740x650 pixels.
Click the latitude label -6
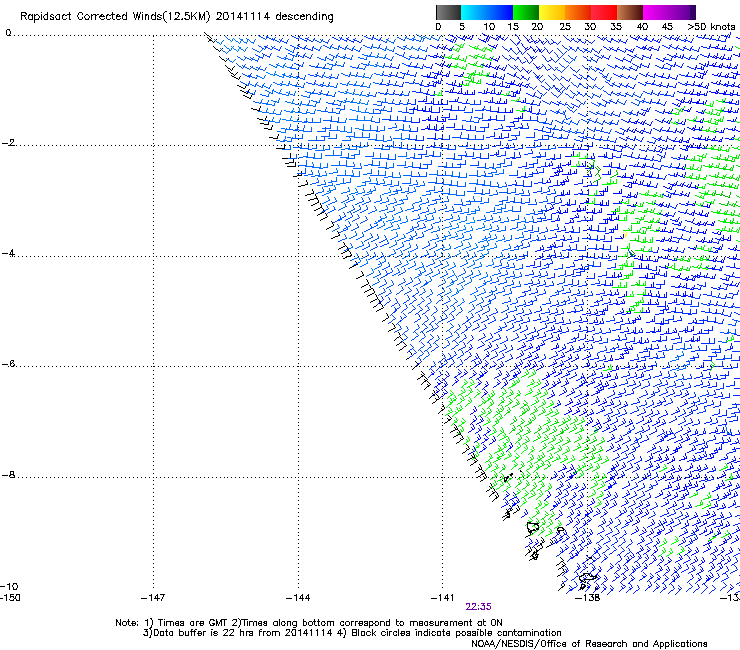click(8, 364)
